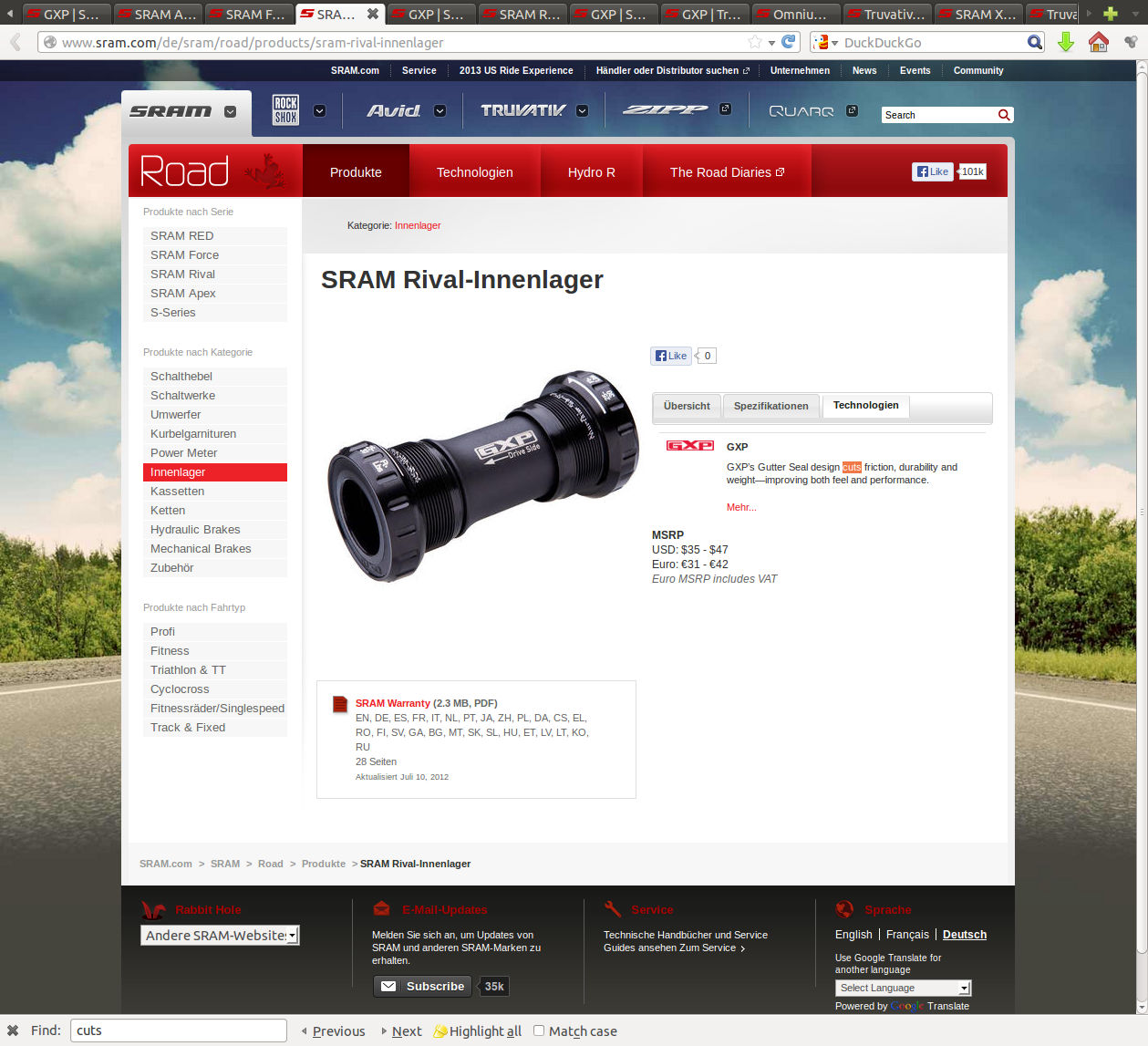Open the SRAM Warranty PDF icon
Viewport: 1148px width, 1046px height.
340,704
